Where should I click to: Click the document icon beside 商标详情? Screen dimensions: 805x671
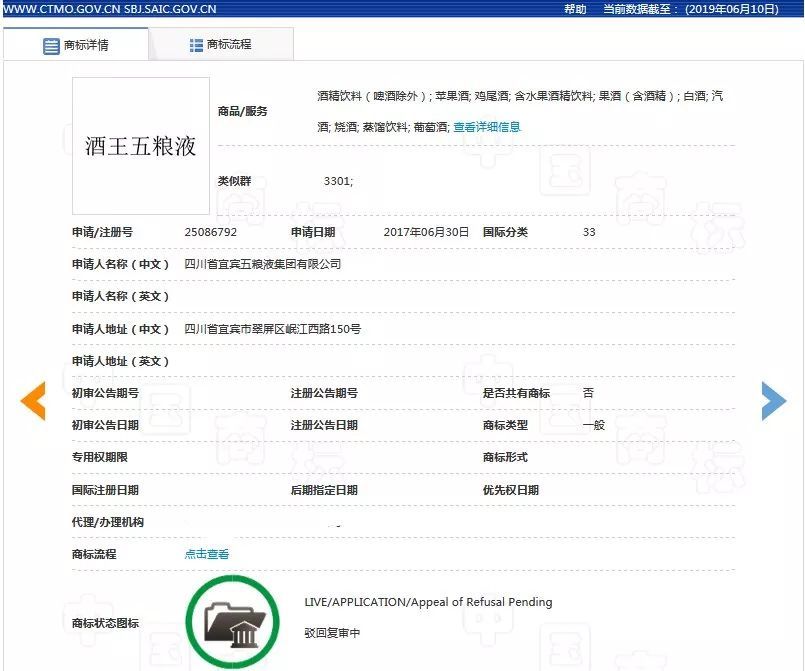click(51, 46)
